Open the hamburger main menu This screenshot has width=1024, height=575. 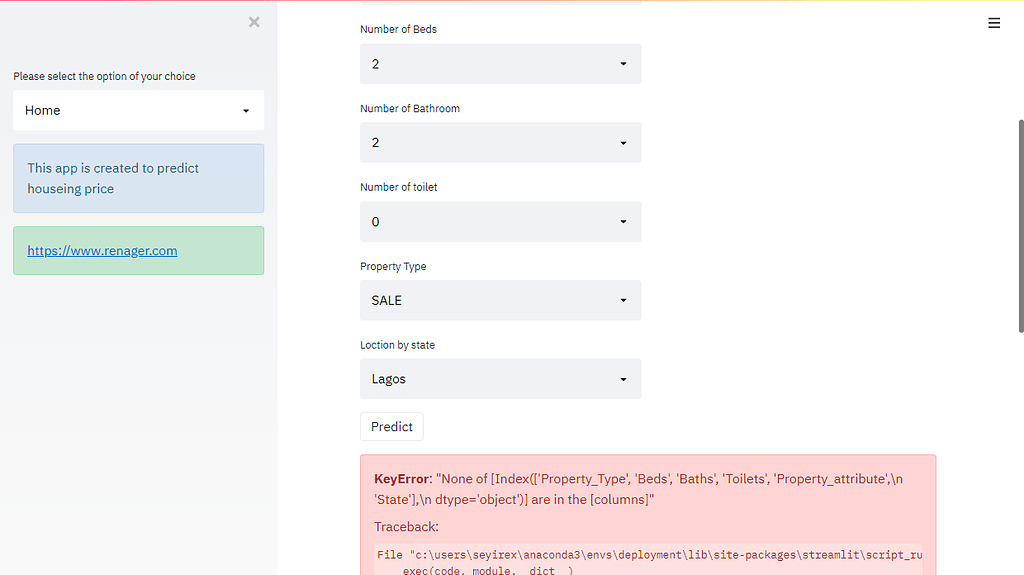994,23
